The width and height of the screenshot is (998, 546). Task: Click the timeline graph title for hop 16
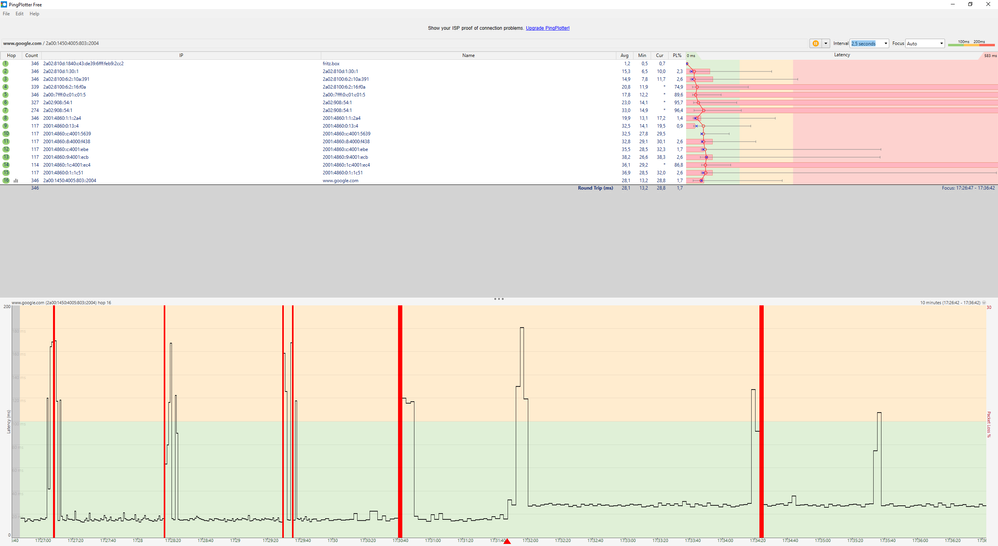tap(61, 303)
